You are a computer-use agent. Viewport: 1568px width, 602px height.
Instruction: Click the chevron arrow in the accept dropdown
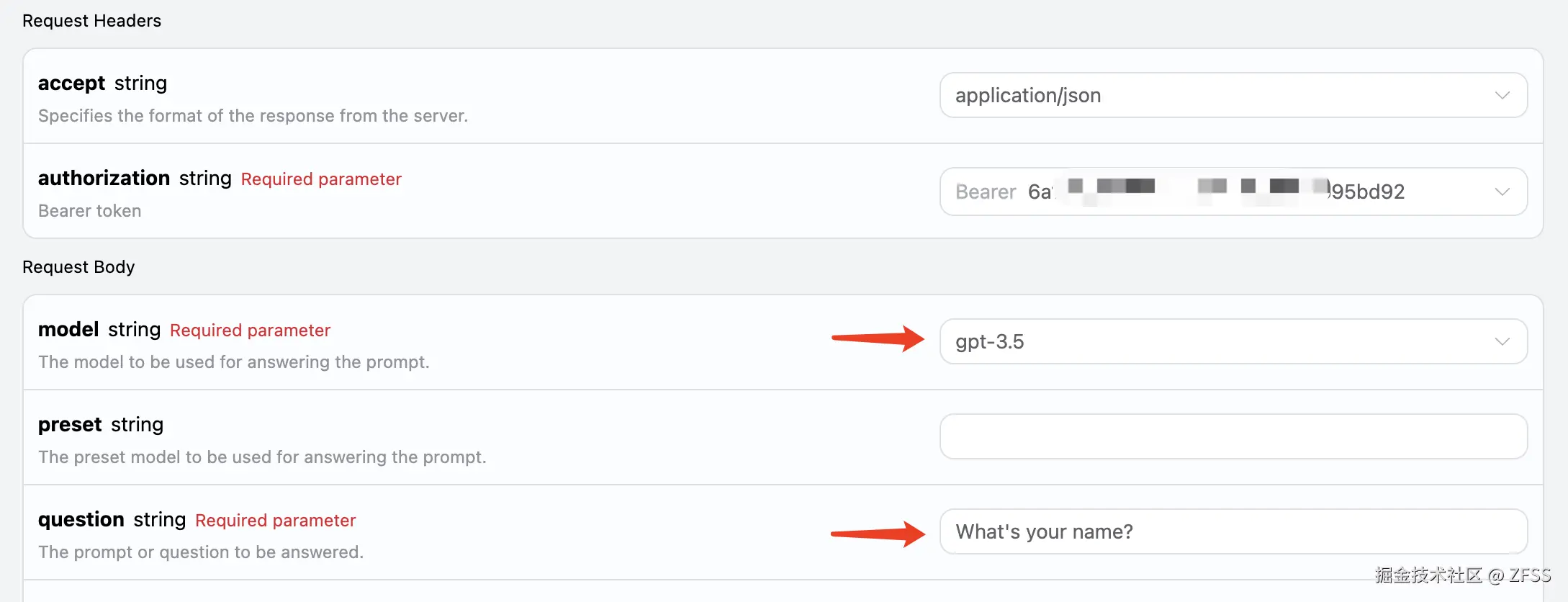click(1502, 95)
